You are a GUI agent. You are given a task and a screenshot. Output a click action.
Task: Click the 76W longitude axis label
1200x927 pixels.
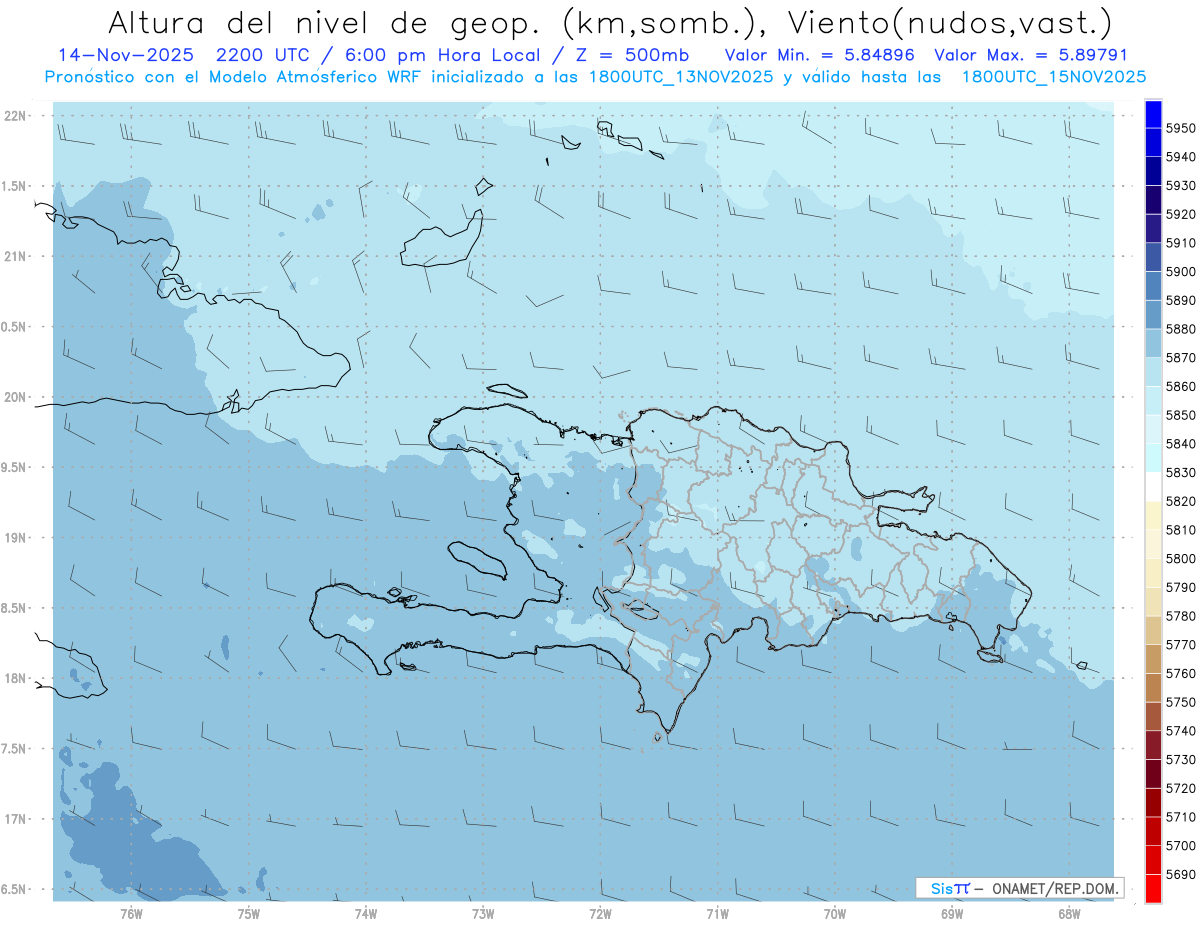132,913
